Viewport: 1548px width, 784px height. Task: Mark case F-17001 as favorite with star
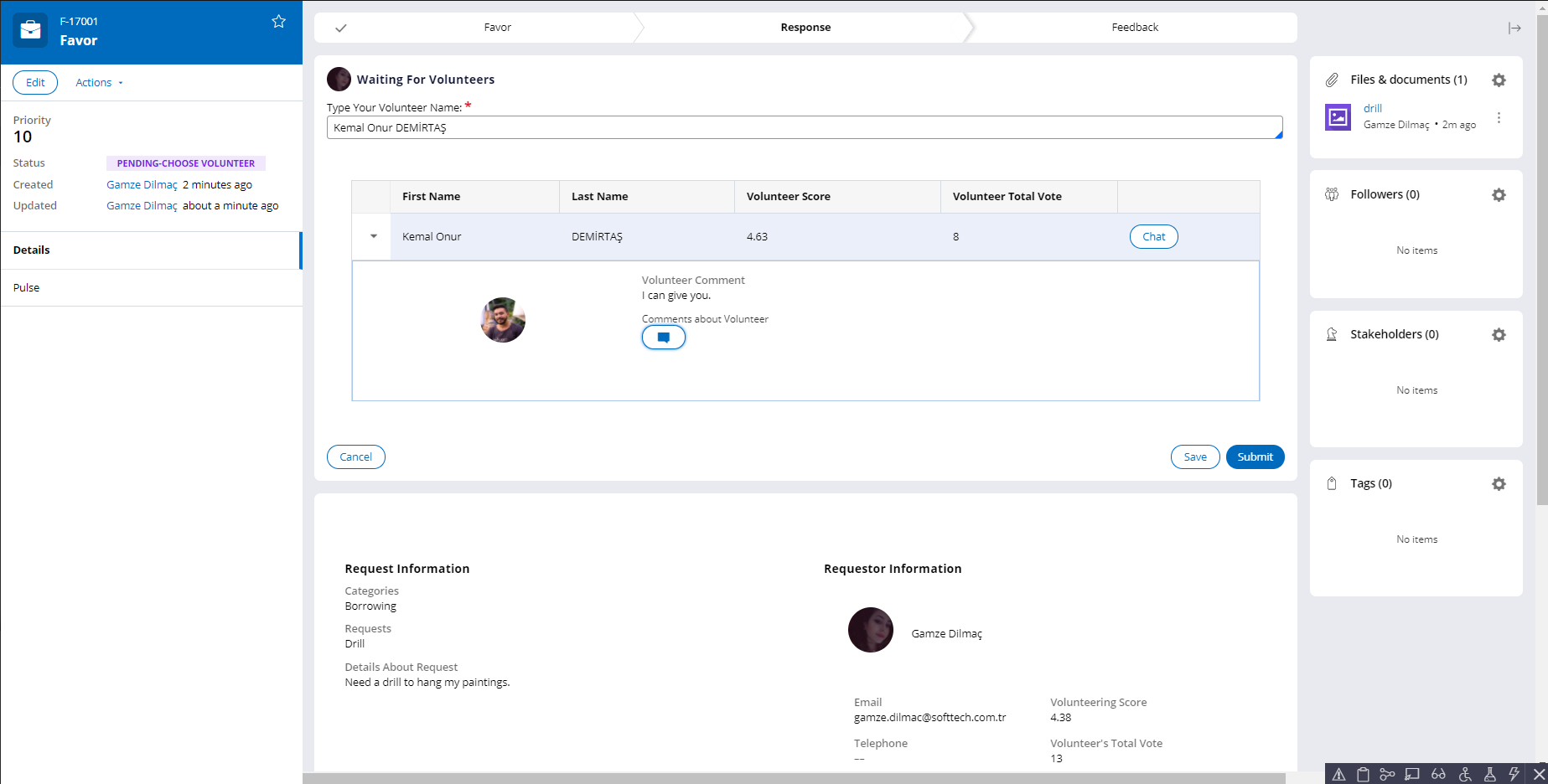[279, 22]
